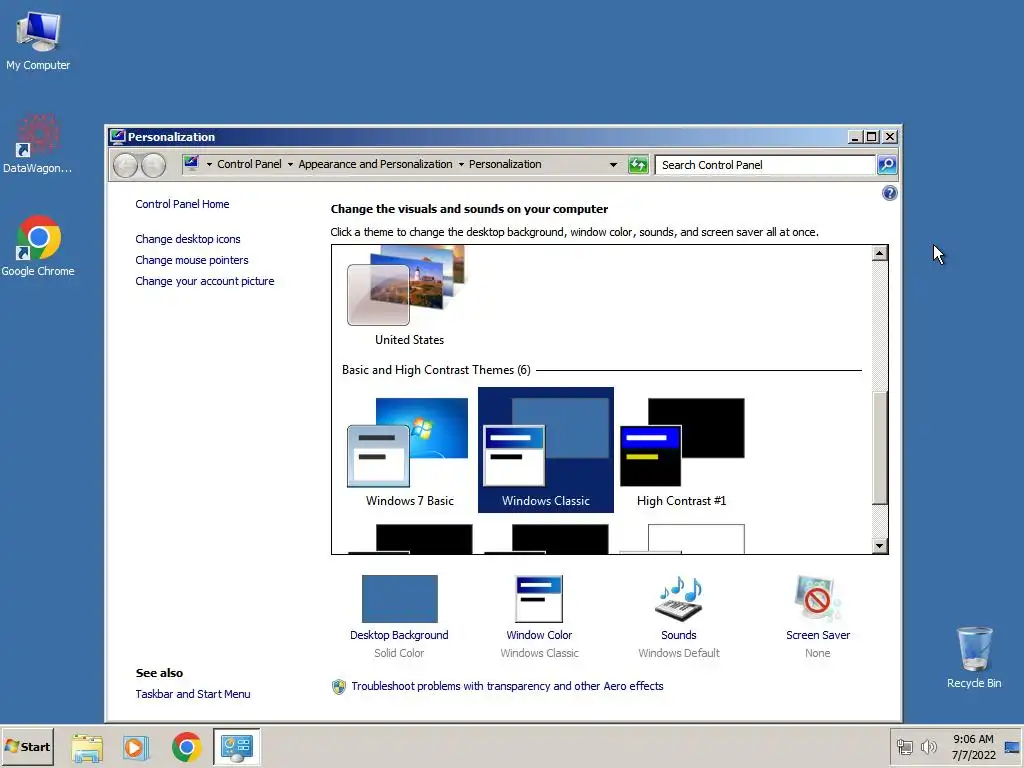
Task: Click the refresh icon beside address bar
Action: click(638, 165)
